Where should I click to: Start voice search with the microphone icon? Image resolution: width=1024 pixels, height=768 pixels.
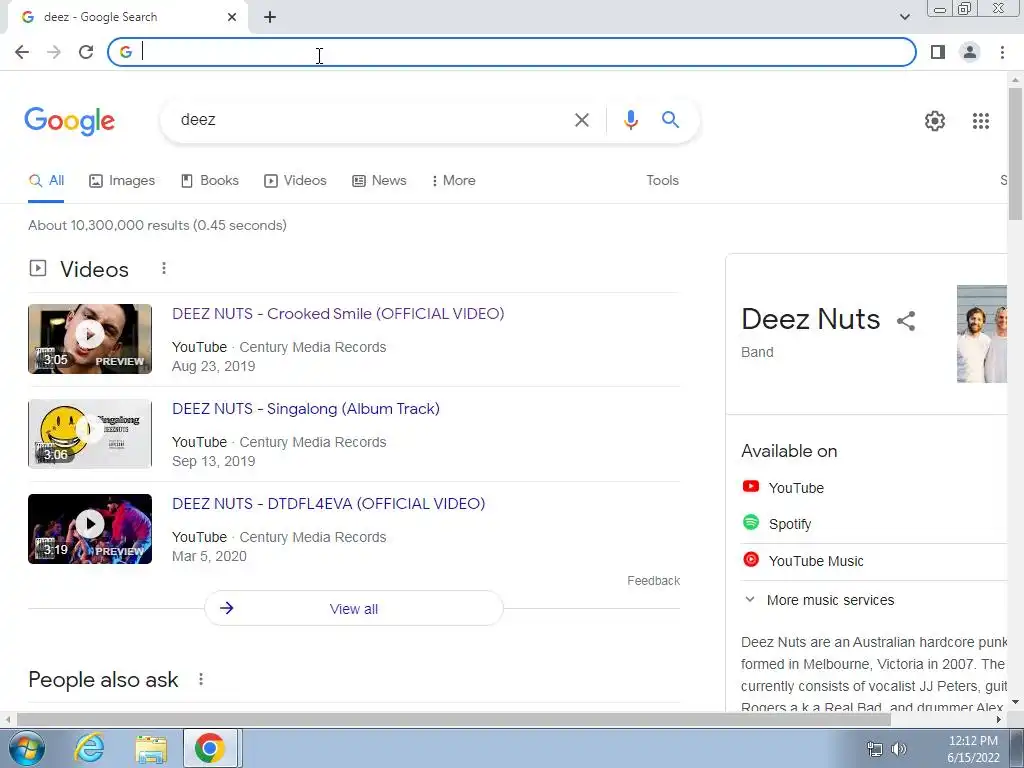630,120
